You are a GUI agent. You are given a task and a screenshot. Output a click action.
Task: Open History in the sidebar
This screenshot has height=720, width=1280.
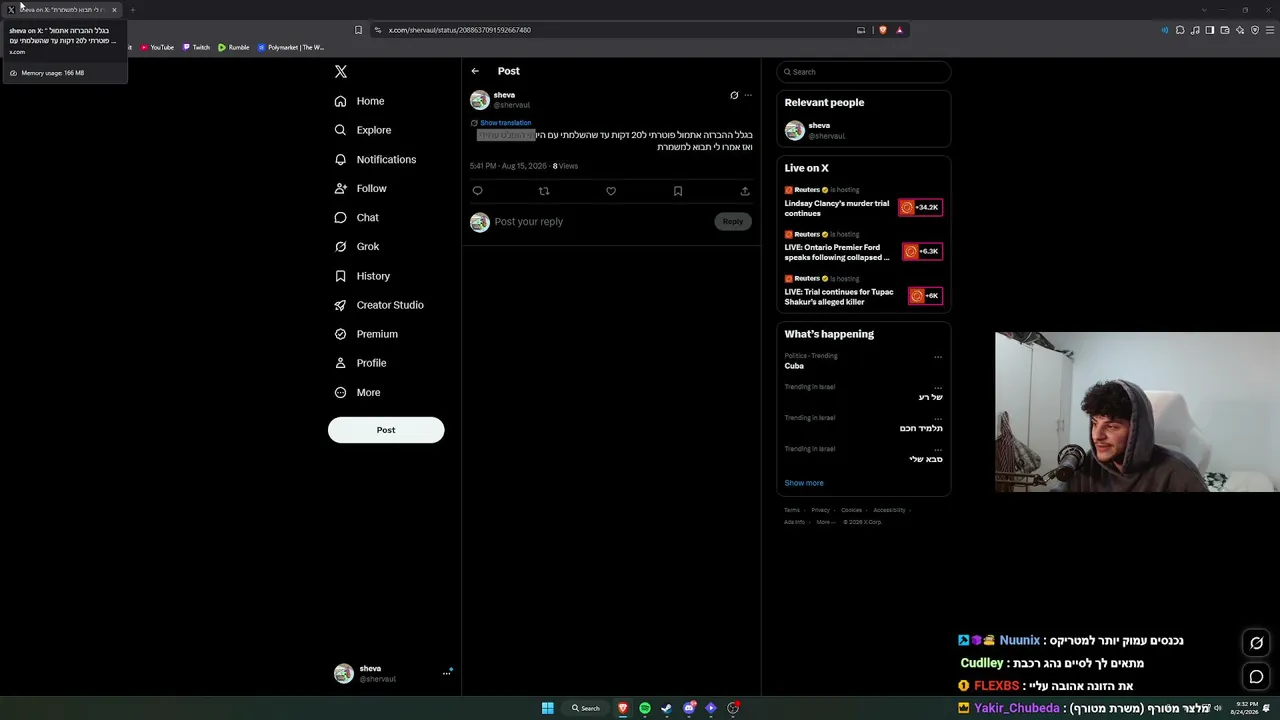(x=362, y=276)
